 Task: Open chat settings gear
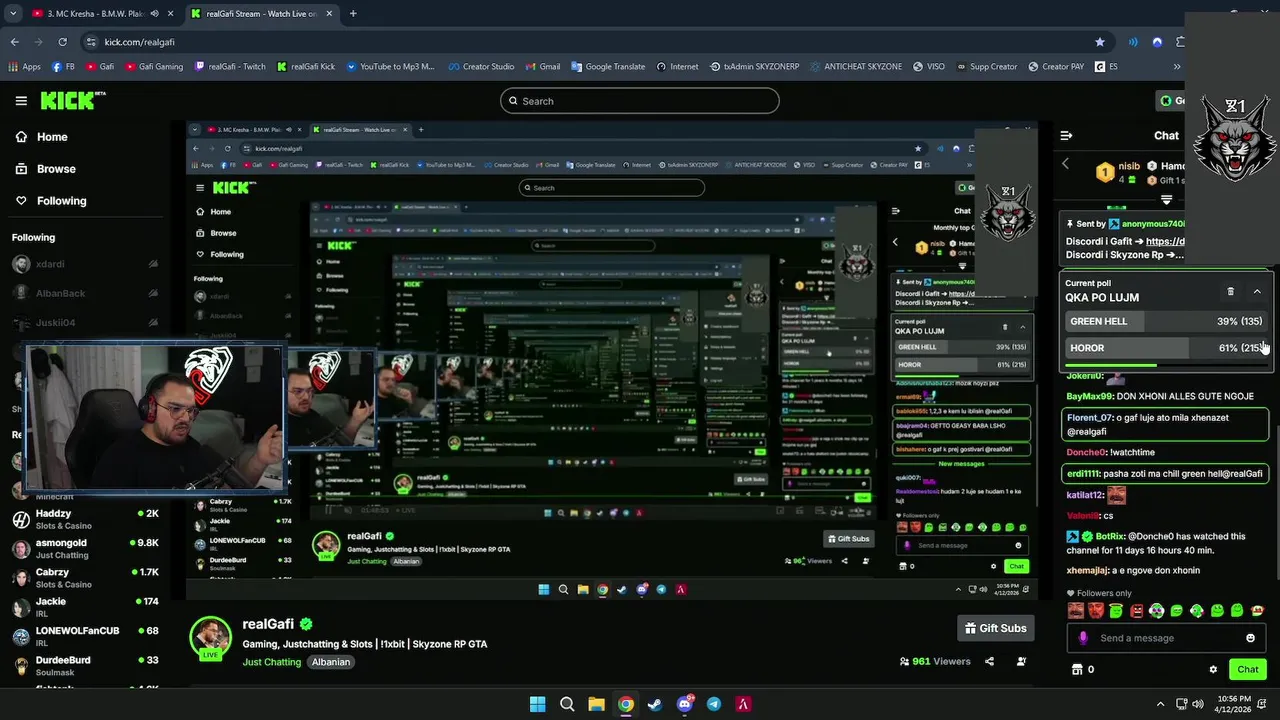point(1213,669)
